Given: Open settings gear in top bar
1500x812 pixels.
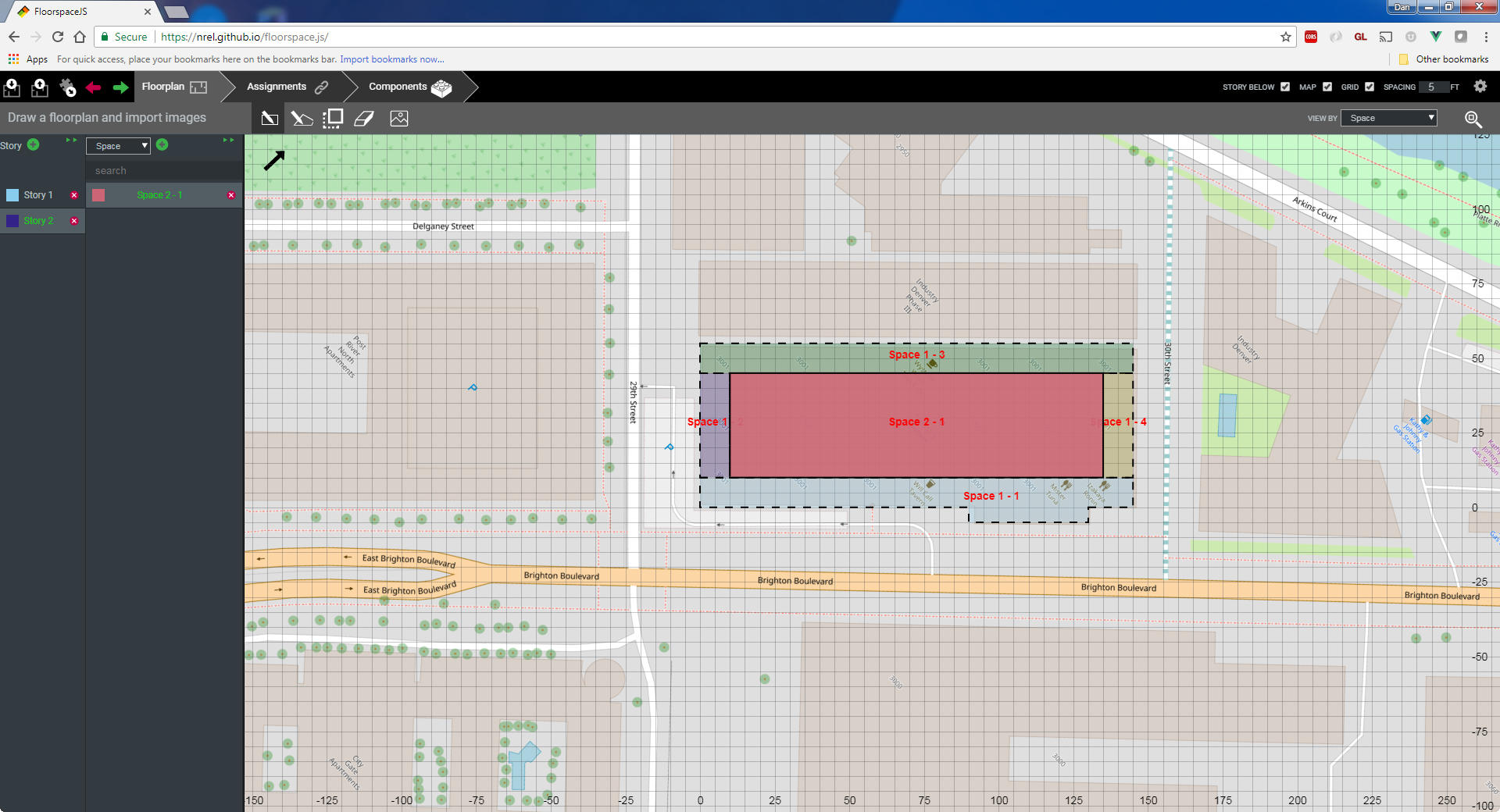Looking at the screenshot, I should [x=1480, y=87].
